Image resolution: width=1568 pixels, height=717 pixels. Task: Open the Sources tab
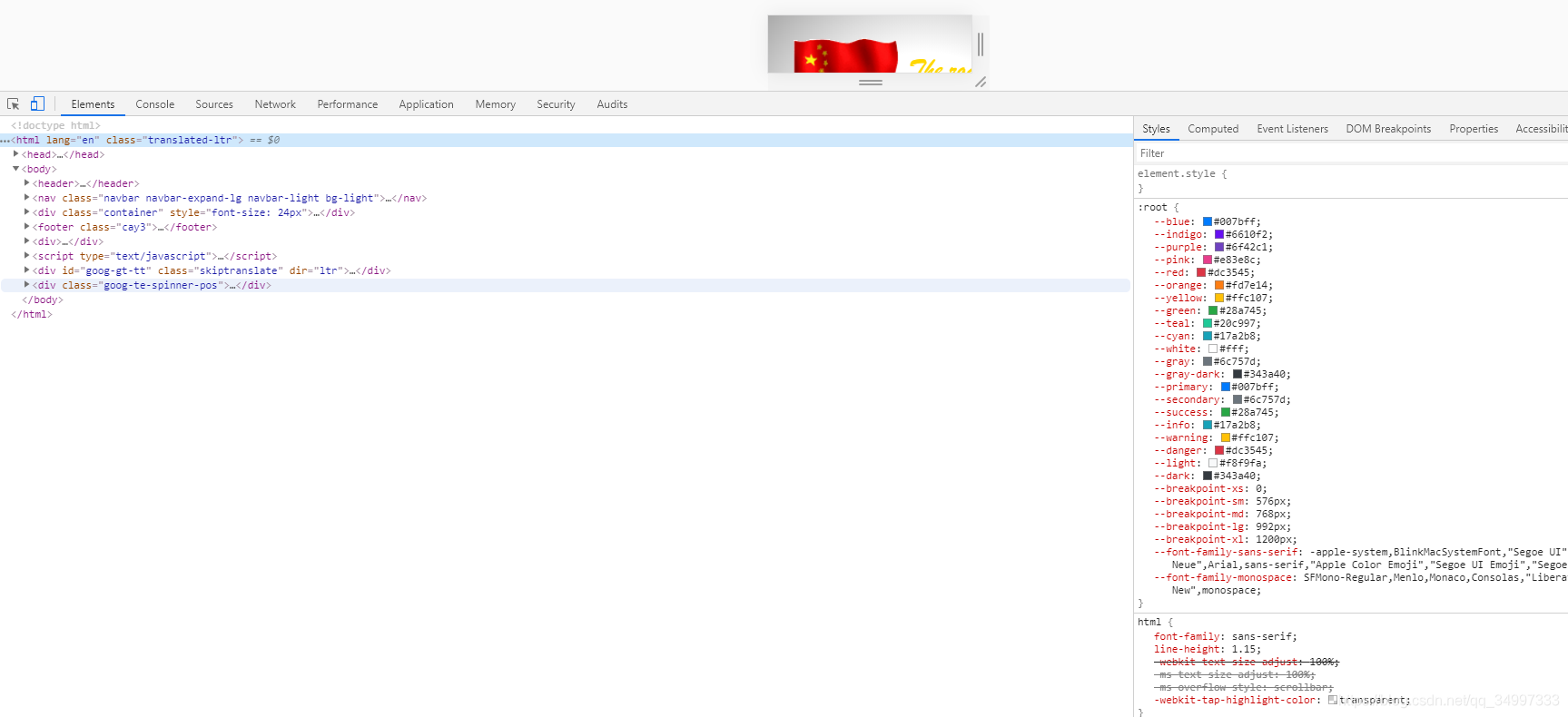click(214, 104)
